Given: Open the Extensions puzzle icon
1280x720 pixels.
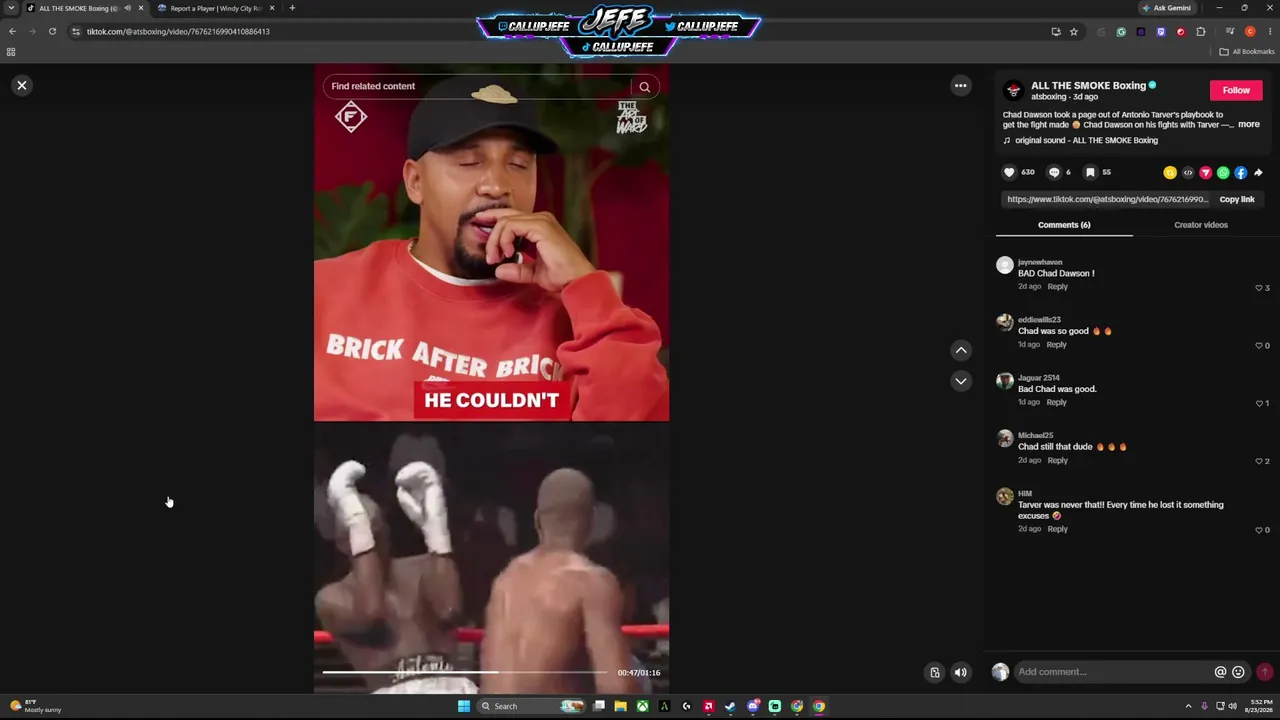Looking at the screenshot, I should tap(1201, 31).
